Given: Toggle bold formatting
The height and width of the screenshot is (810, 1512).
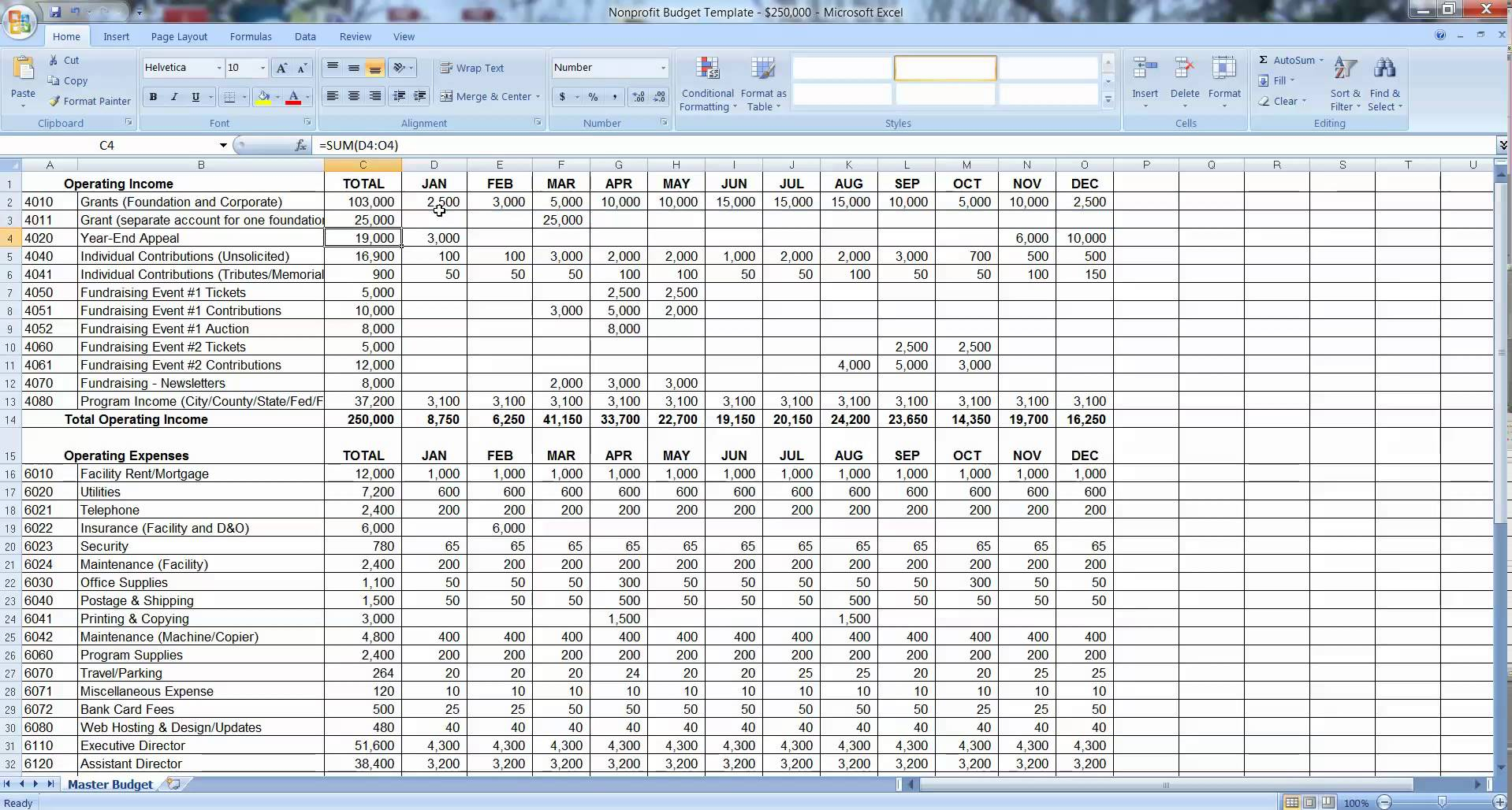Looking at the screenshot, I should [153, 97].
